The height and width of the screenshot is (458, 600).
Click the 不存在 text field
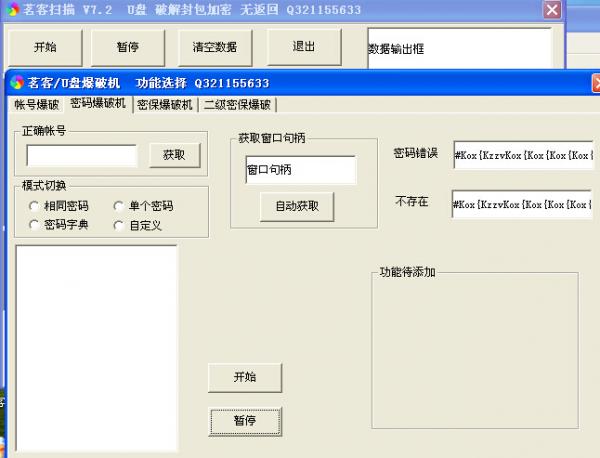coord(522,204)
